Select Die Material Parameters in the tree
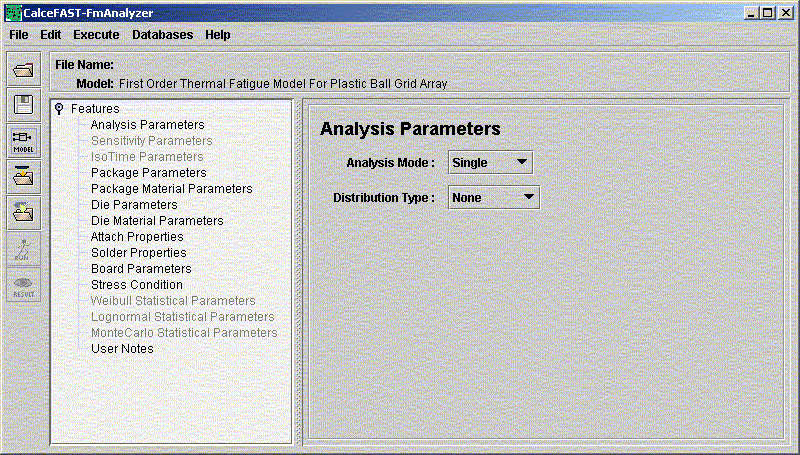 [157, 221]
